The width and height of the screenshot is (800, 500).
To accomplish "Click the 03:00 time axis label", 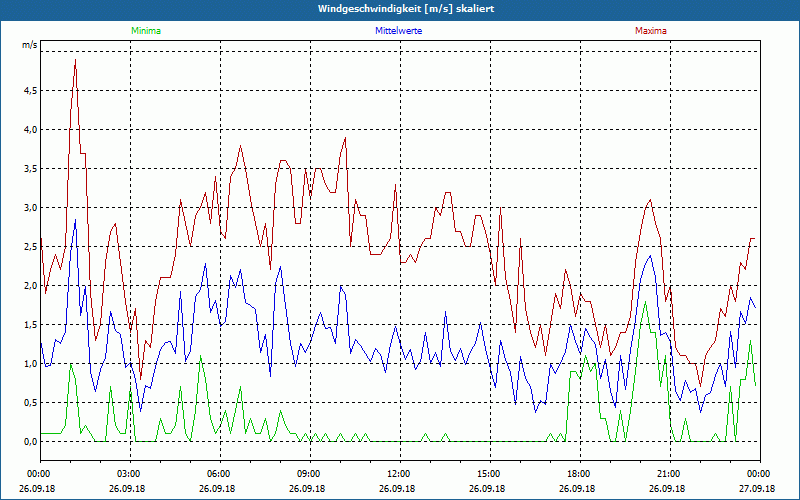I will click(127, 474).
